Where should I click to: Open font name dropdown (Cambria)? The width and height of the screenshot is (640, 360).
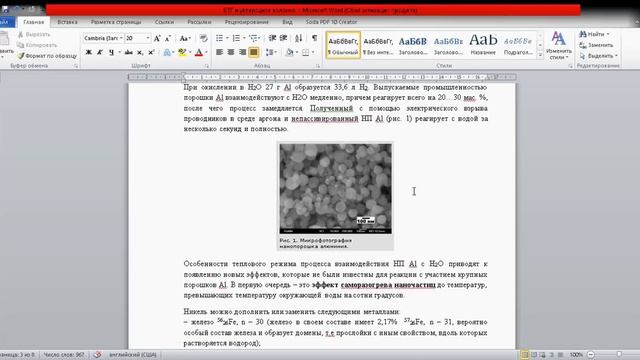click(x=121, y=38)
